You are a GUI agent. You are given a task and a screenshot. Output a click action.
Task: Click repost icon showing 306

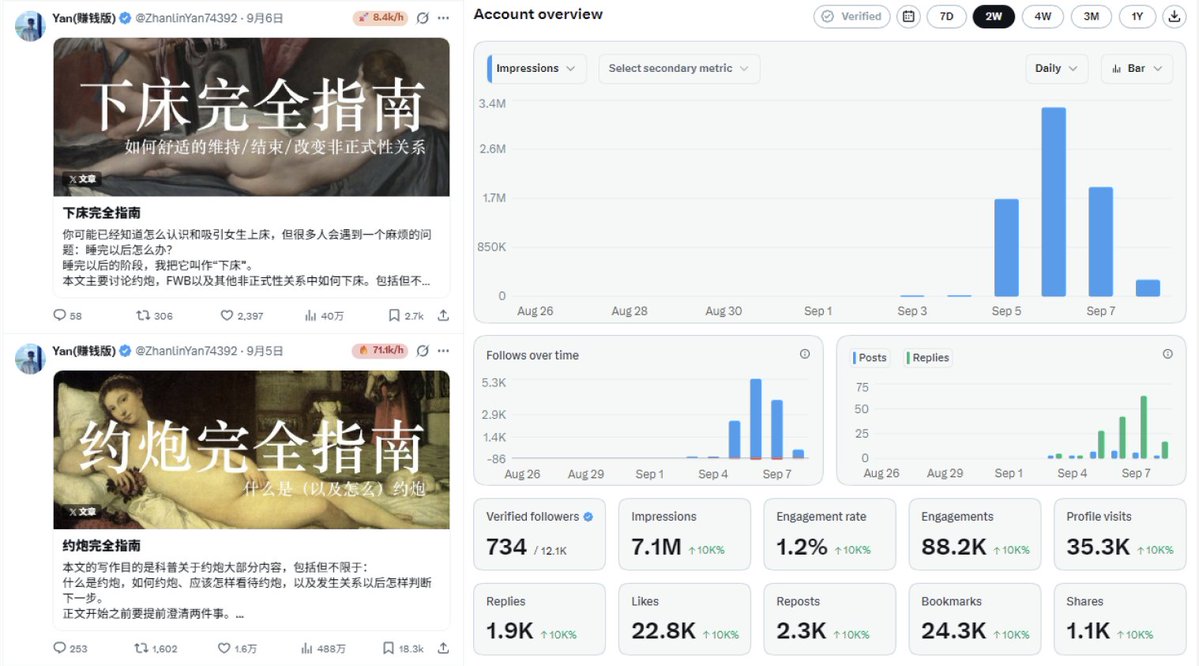tap(143, 315)
